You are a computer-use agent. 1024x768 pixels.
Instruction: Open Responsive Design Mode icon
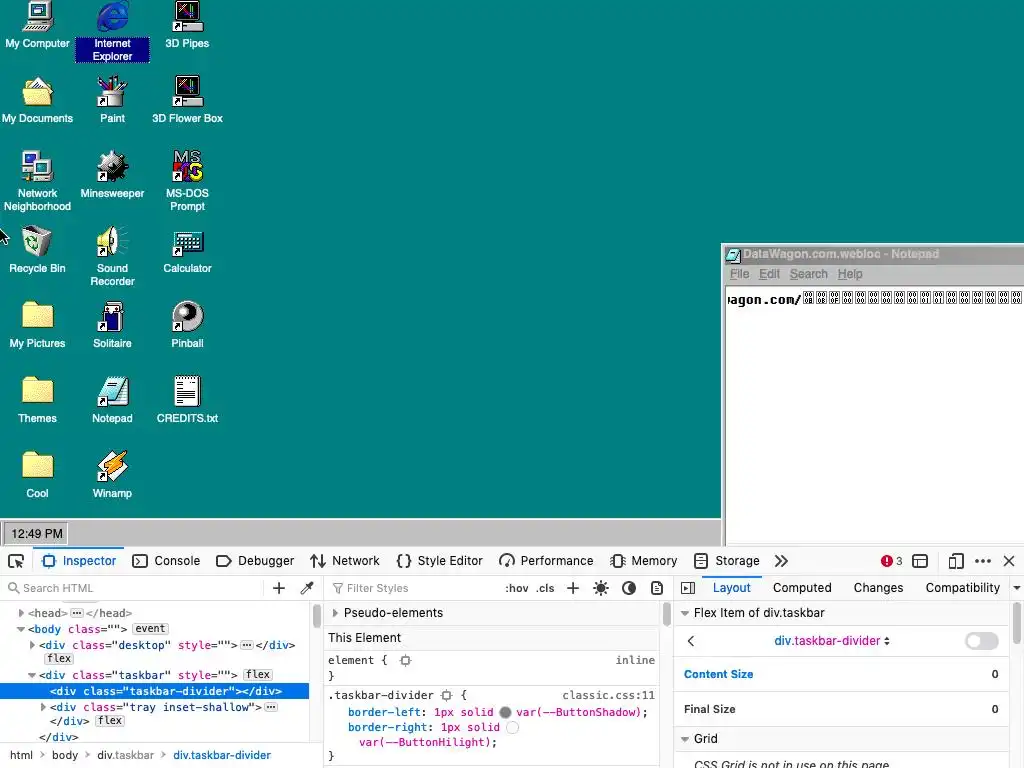(x=956, y=561)
